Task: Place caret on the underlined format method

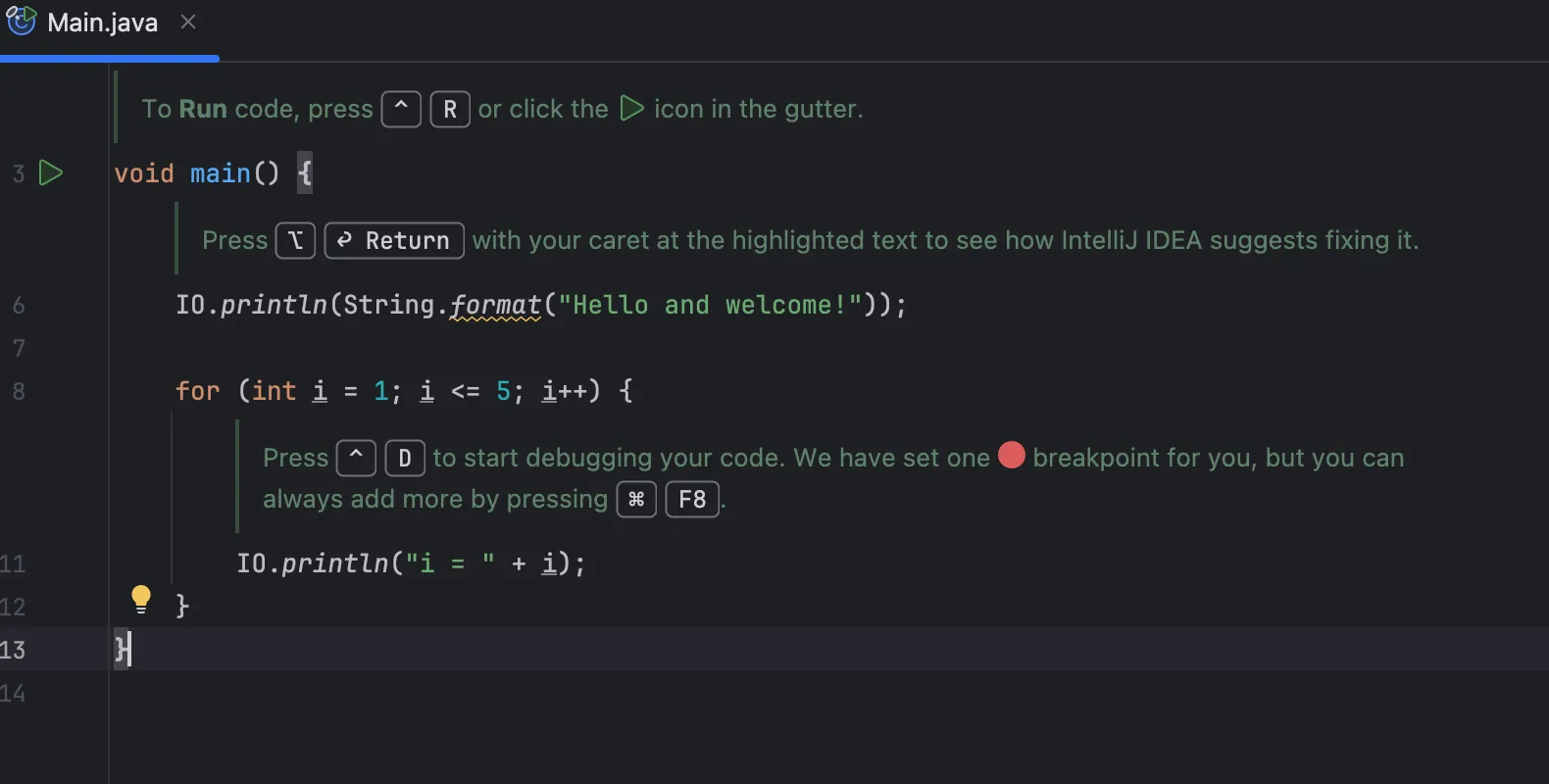Action: tap(495, 306)
